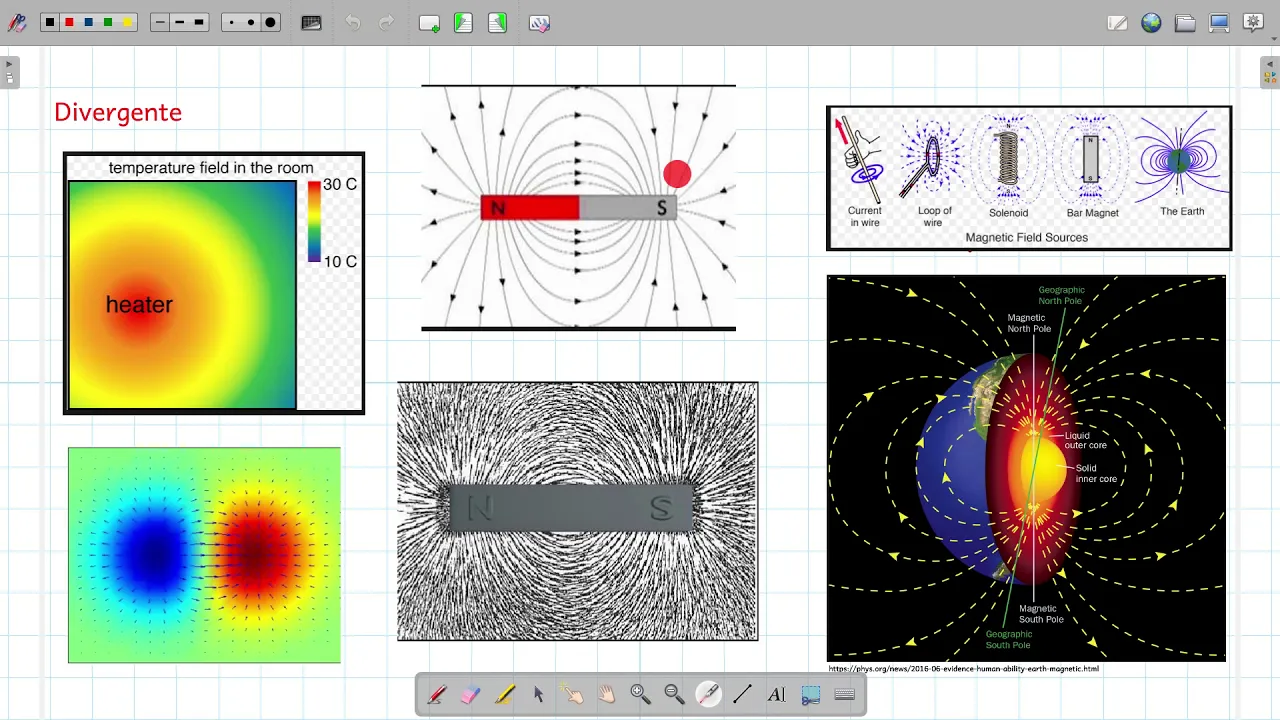Click the red 'Divergente' title text
Viewport: 1280px width, 720px height.
pos(118,112)
